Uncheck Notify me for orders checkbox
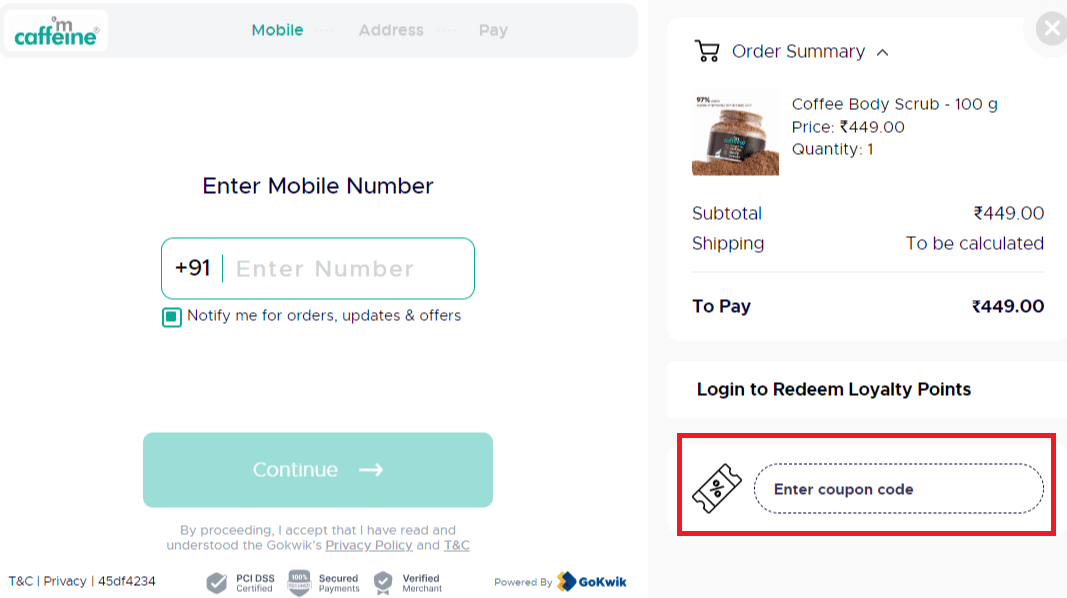Screen dimensions: 1067x598 [172, 317]
